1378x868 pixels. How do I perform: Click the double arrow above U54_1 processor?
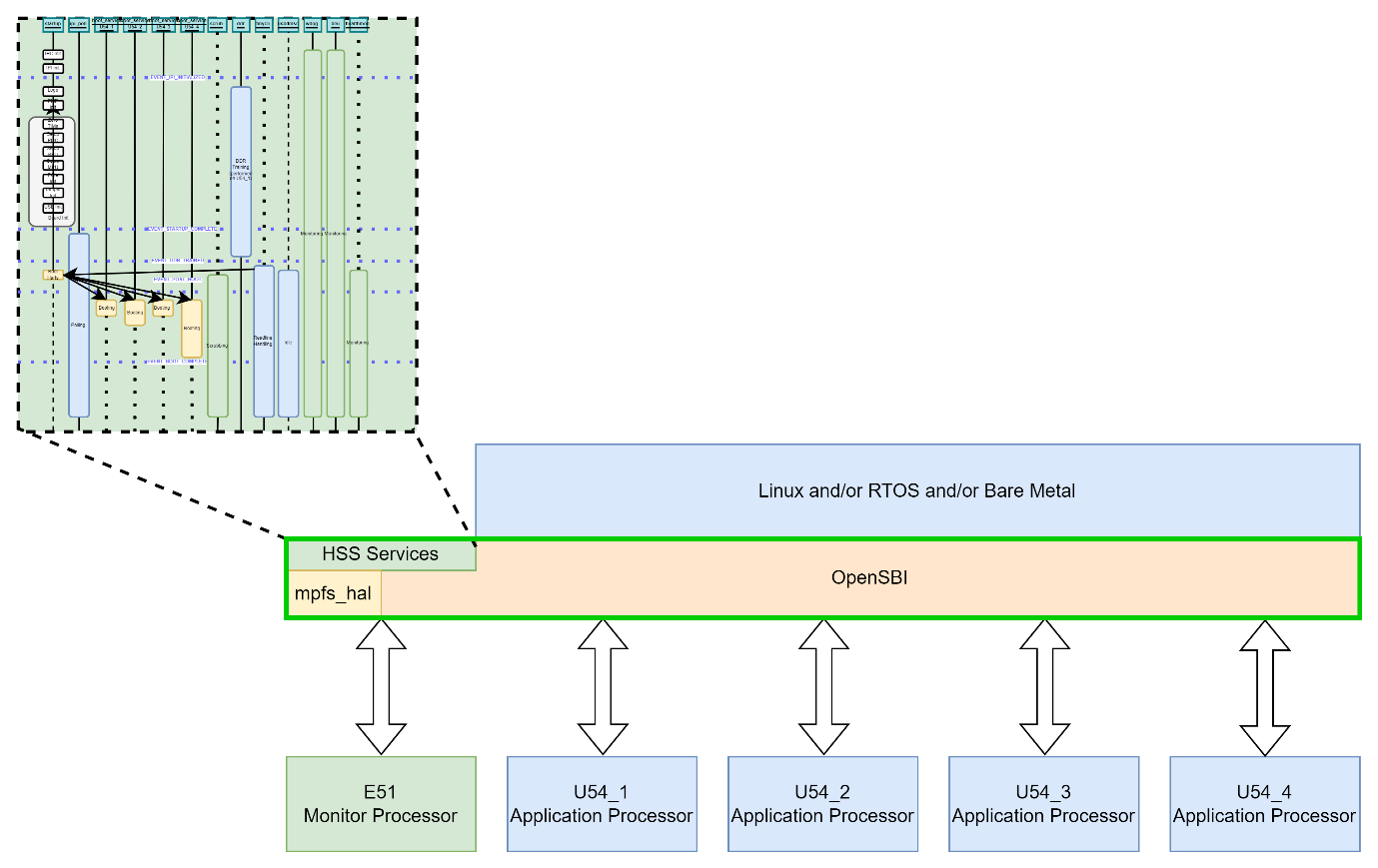tap(603, 687)
